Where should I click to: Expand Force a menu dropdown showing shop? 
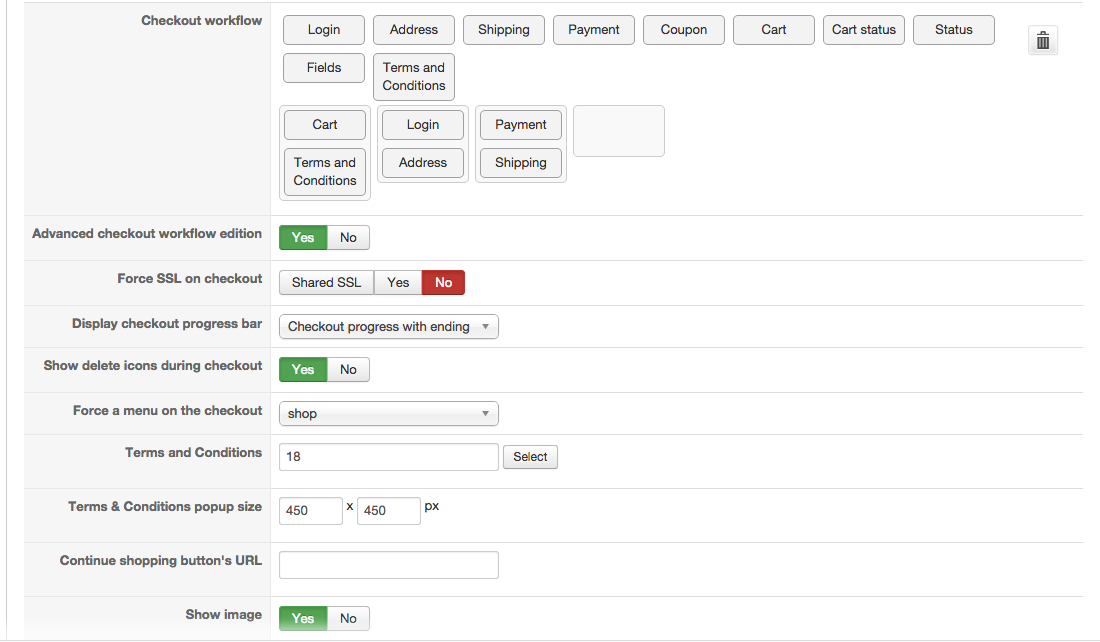click(388, 414)
